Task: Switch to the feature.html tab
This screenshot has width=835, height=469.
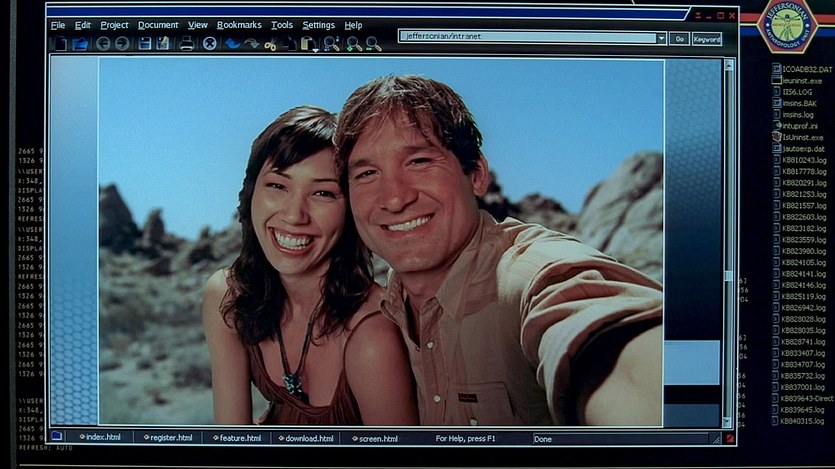Action: (238, 438)
